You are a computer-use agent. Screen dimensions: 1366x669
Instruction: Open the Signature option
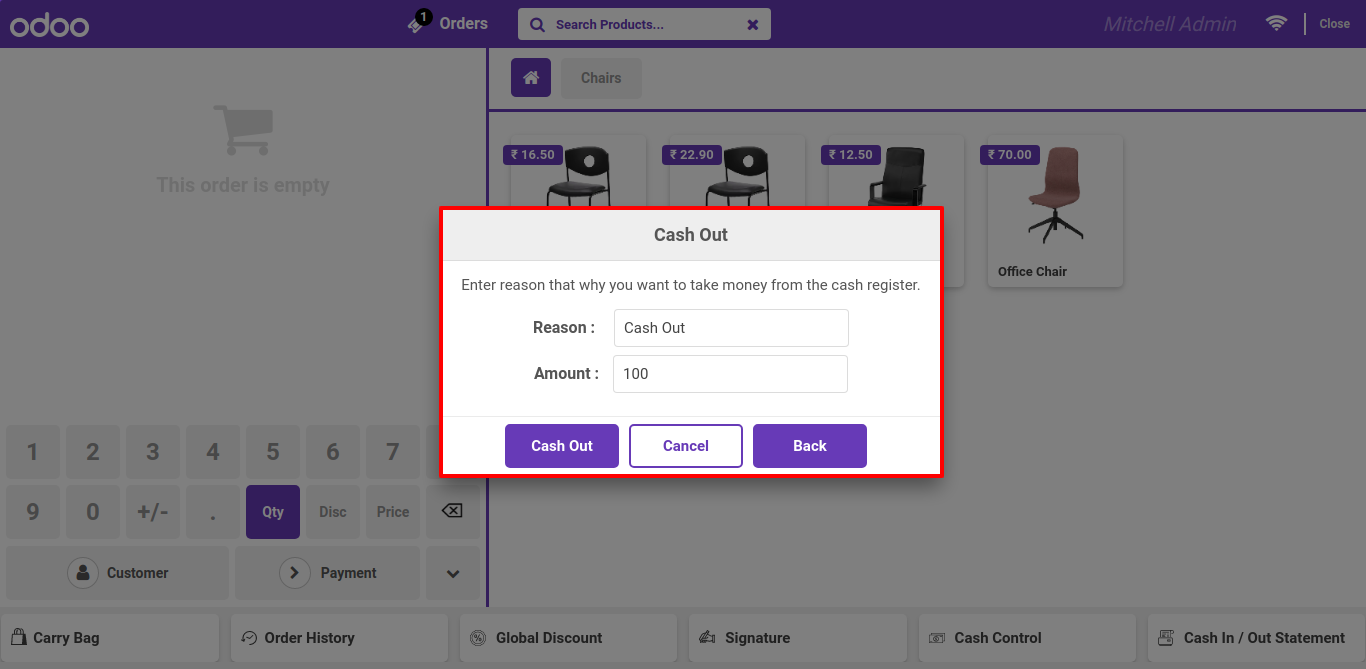tap(797, 638)
